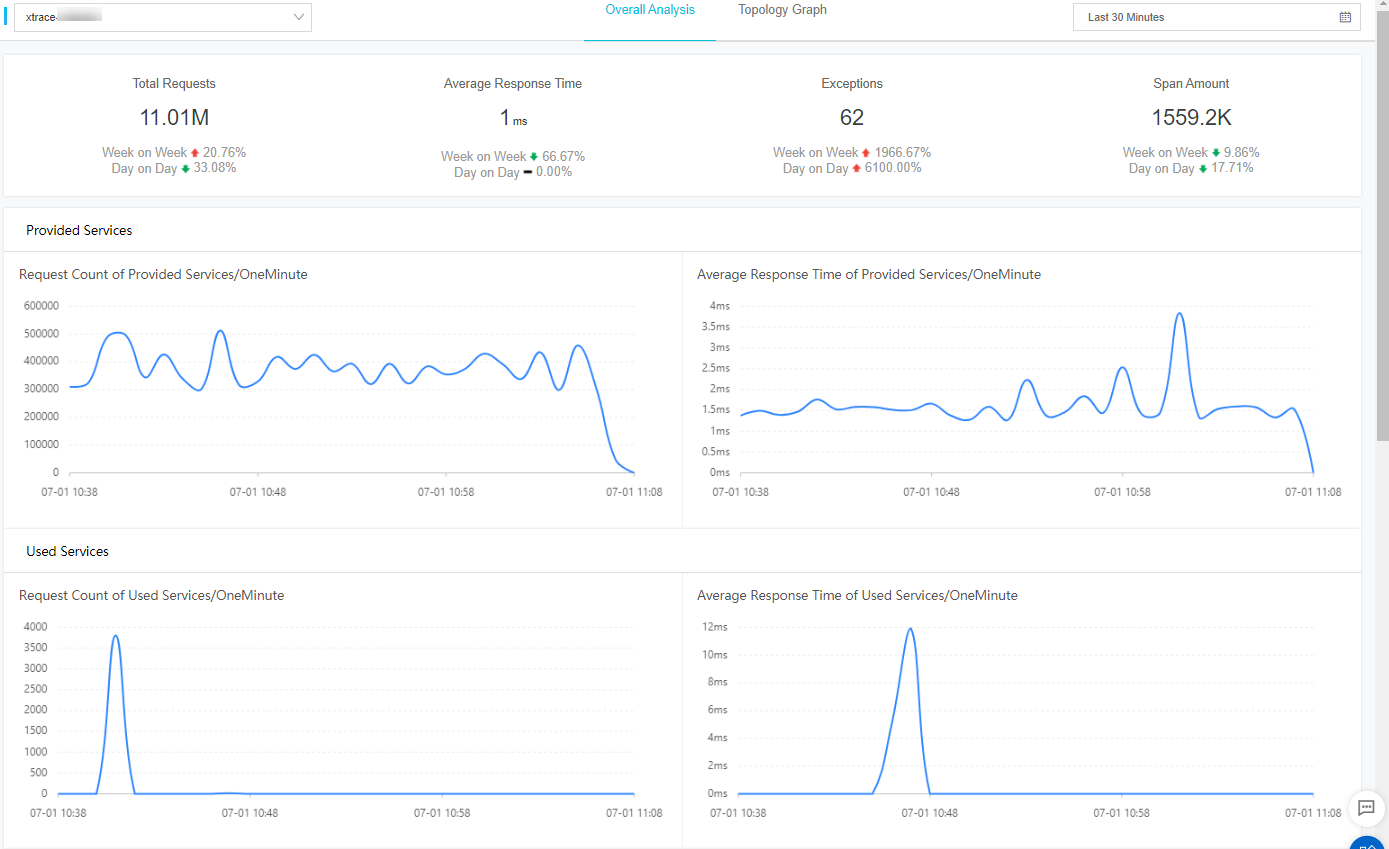Screen dimensions: 1389x849
Task: Open the xtrace application dropdown
Action: pos(163,17)
